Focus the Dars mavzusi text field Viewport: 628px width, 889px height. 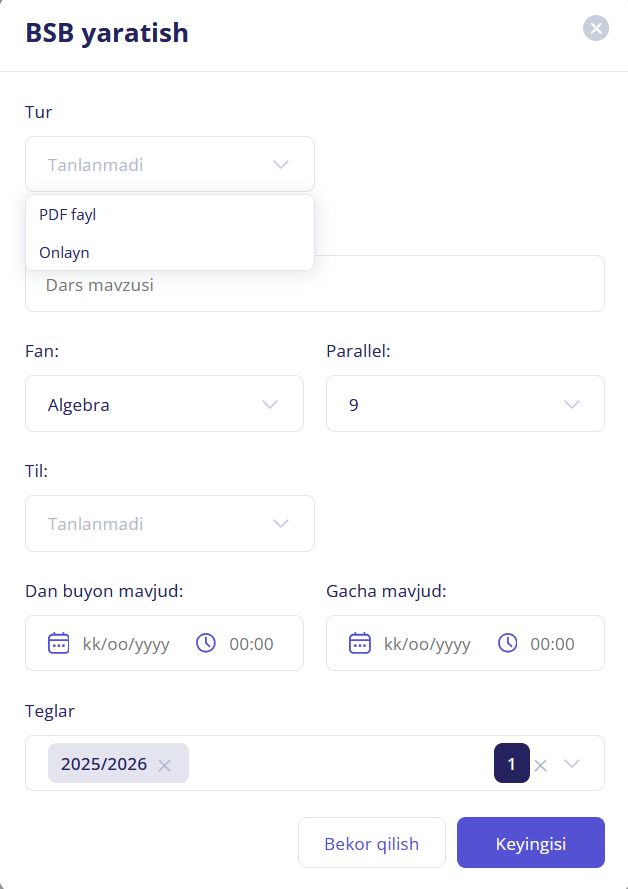click(315, 284)
